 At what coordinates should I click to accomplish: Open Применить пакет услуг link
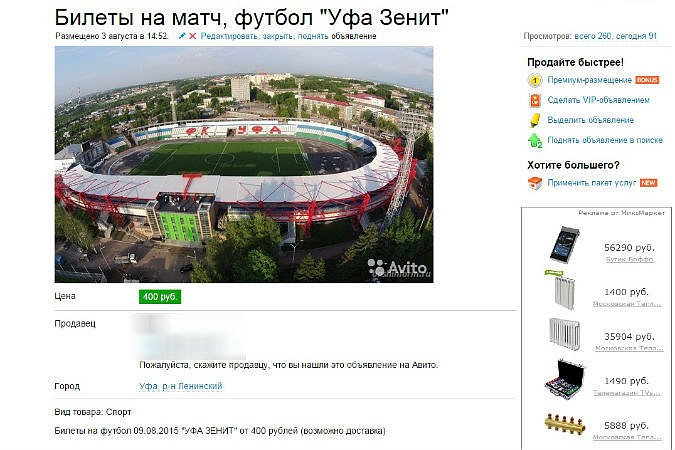[x=591, y=183]
